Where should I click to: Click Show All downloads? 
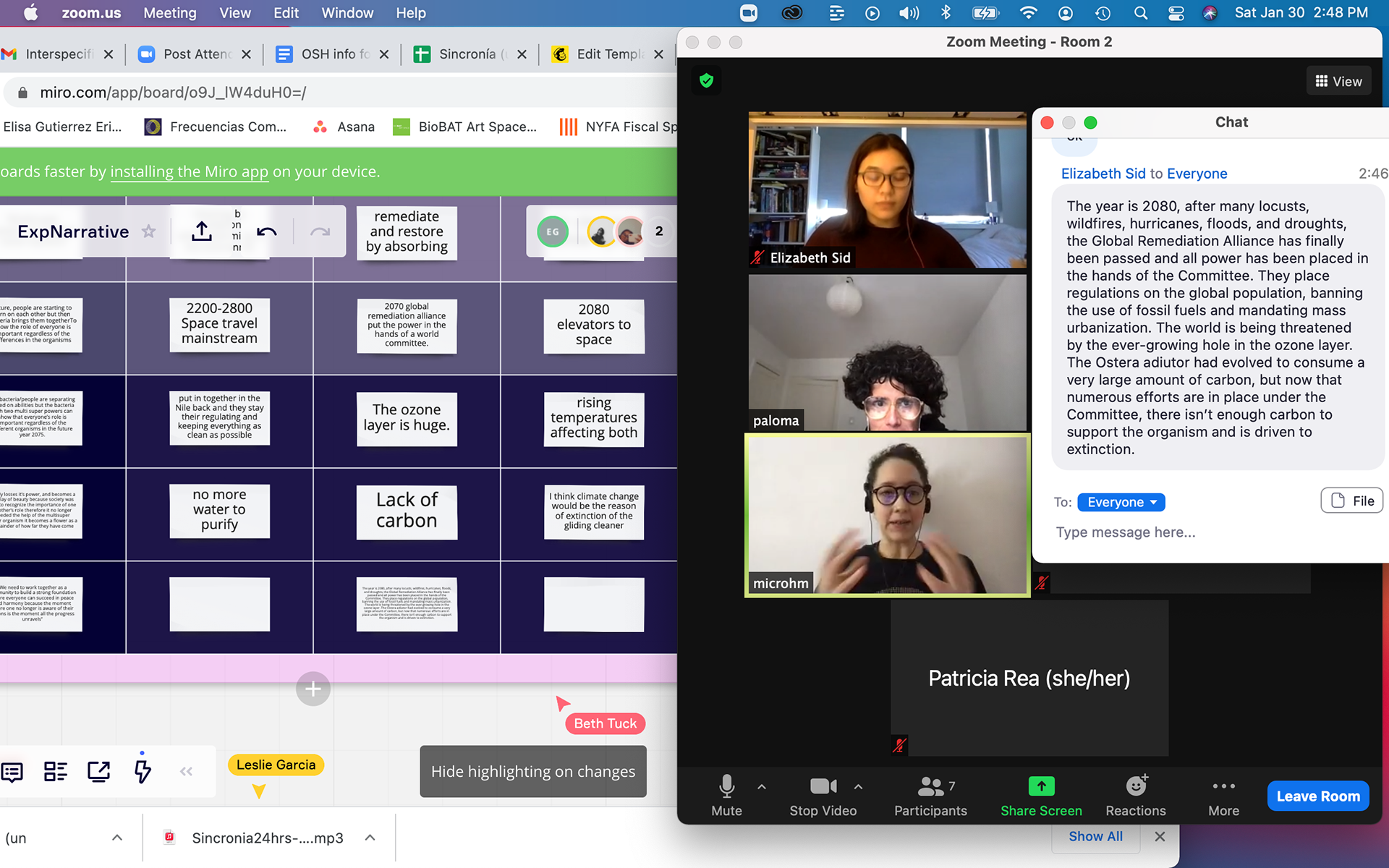click(1095, 836)
